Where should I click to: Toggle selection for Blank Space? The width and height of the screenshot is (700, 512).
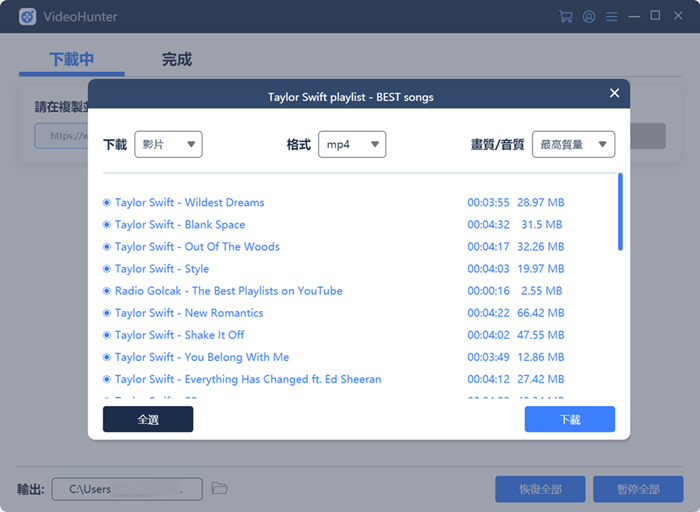click(107, 225)
